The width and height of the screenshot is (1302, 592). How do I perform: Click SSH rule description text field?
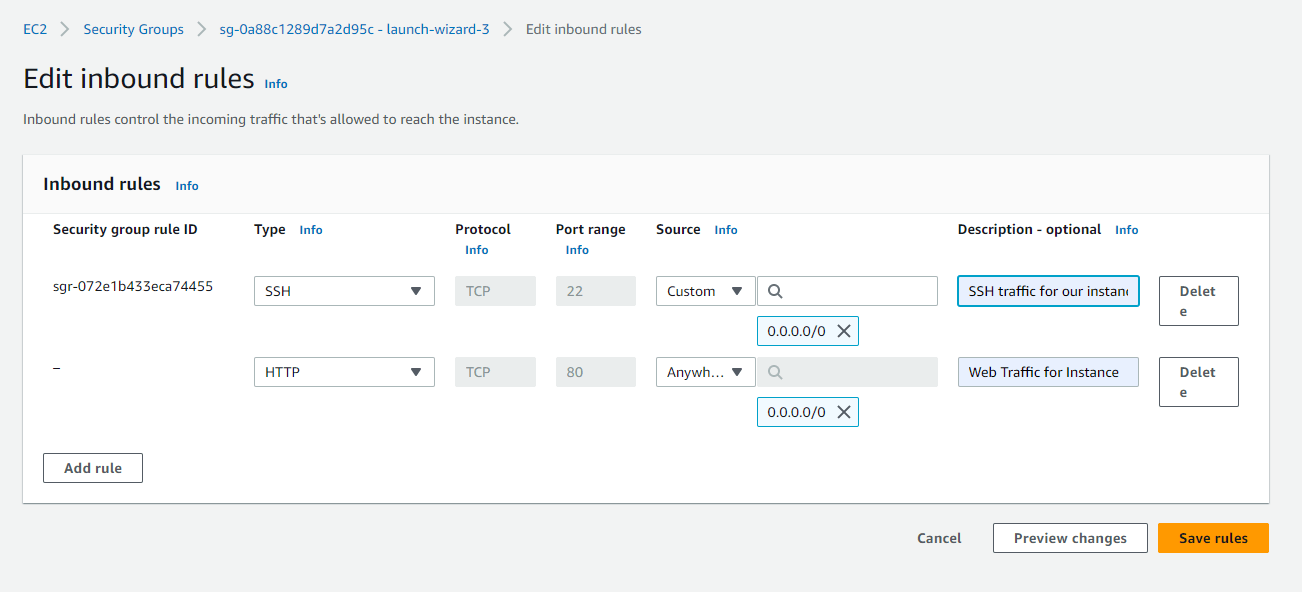pos(1048,291)
